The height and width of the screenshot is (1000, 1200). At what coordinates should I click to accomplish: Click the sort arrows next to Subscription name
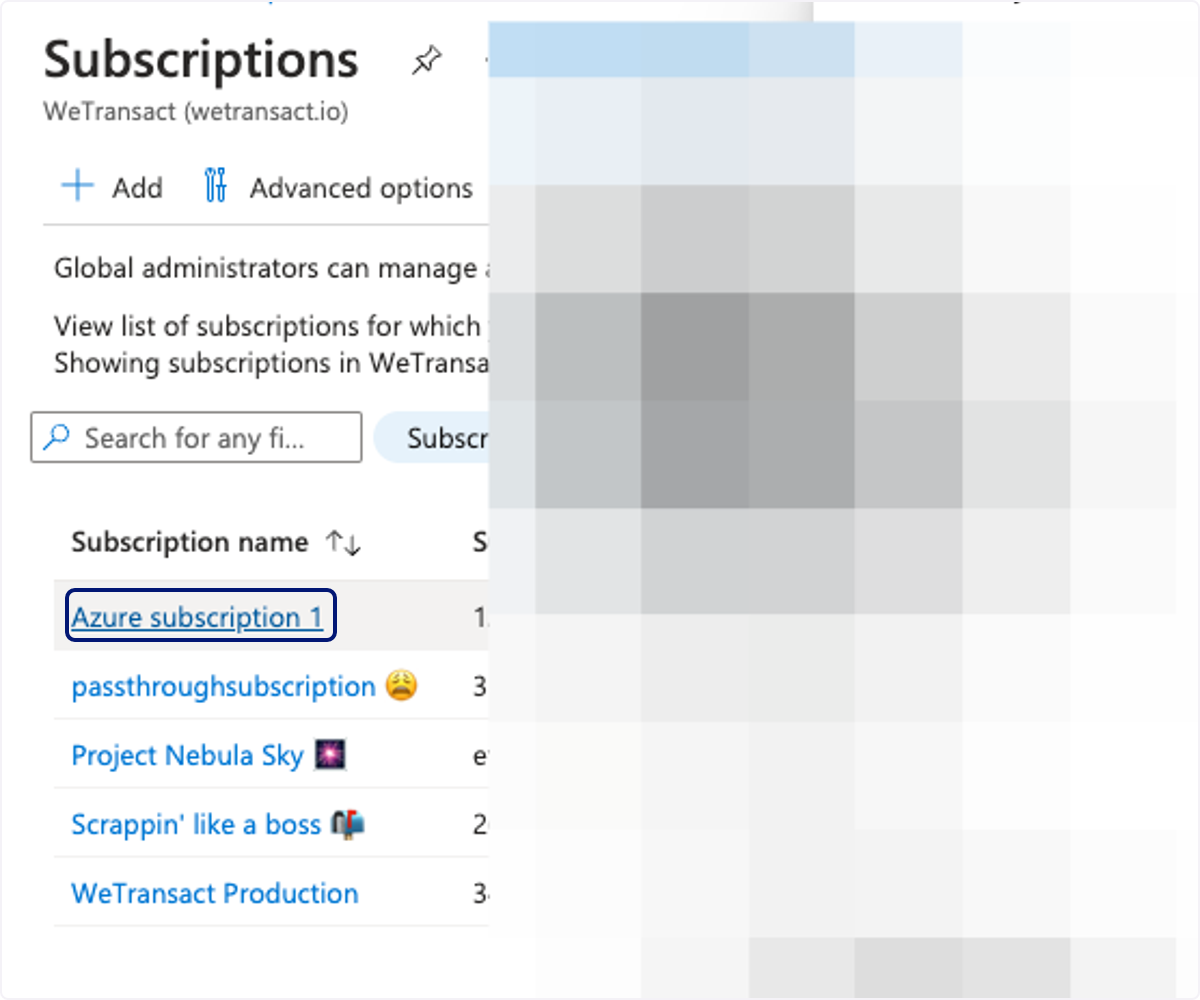click(342, 543)
